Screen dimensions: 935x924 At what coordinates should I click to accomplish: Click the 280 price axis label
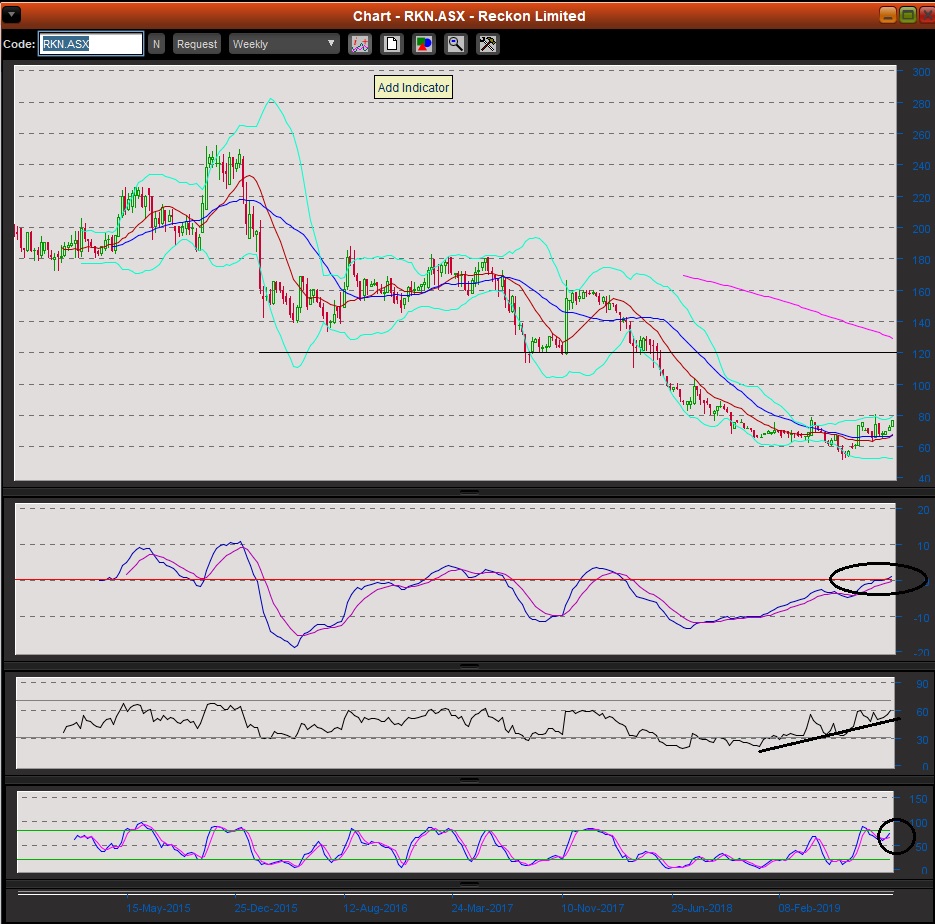point(921,104)
